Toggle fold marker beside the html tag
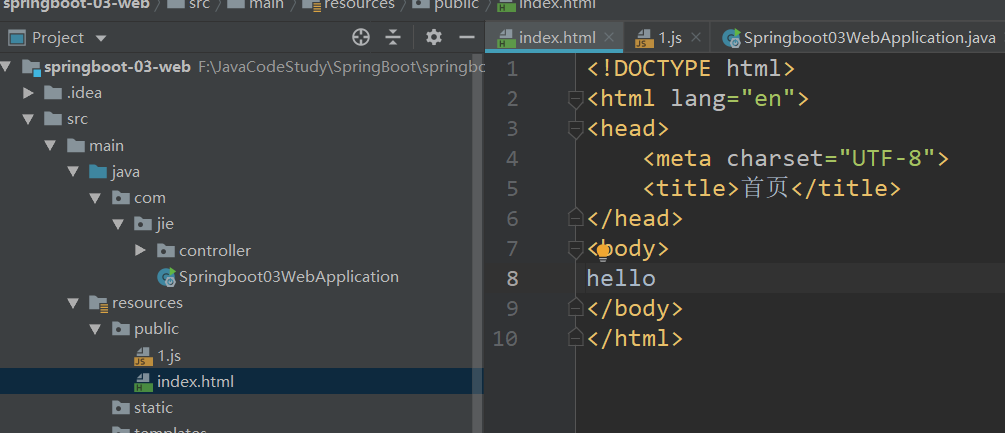The width and height of the screenshot is (1005, 433). click(575, 99)
